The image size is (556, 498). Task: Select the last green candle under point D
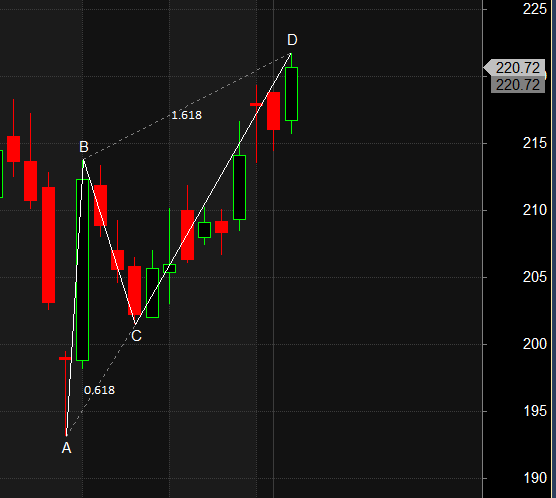(291, 94)
